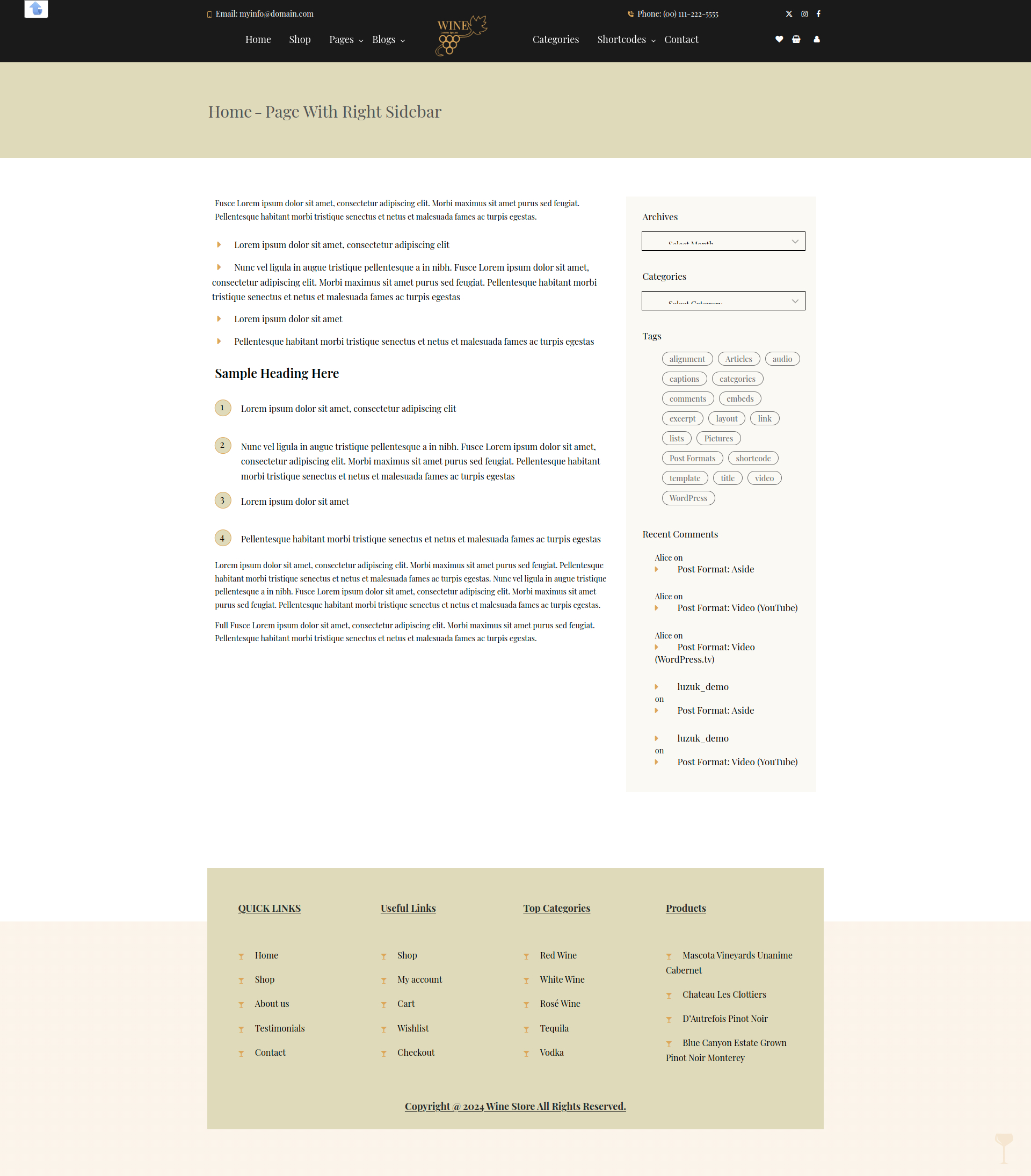This screenshot has height=1176, width=1031.
Task: Click the Cart bag icon in header
Action: [x=797, y=39]
